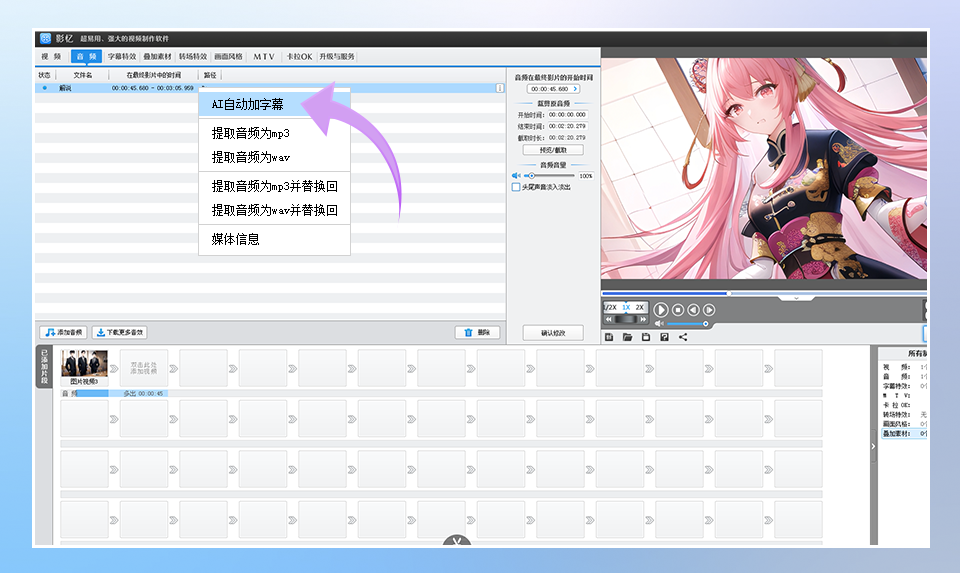This screenshot has height=573, width=960.
Task: Save the project with the disk icon
Action: point(646,337)
